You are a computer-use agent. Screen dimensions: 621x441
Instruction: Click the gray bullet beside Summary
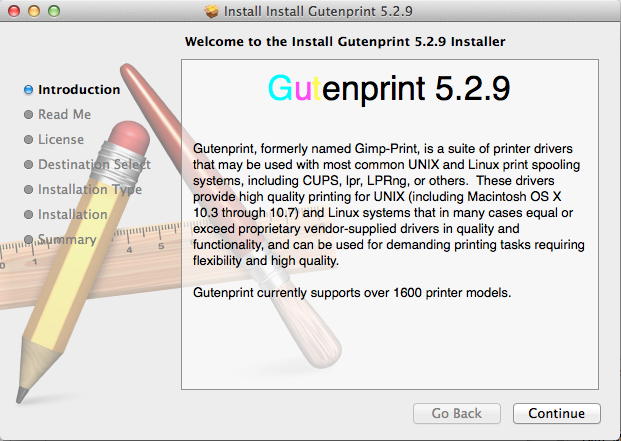point(29,239)
